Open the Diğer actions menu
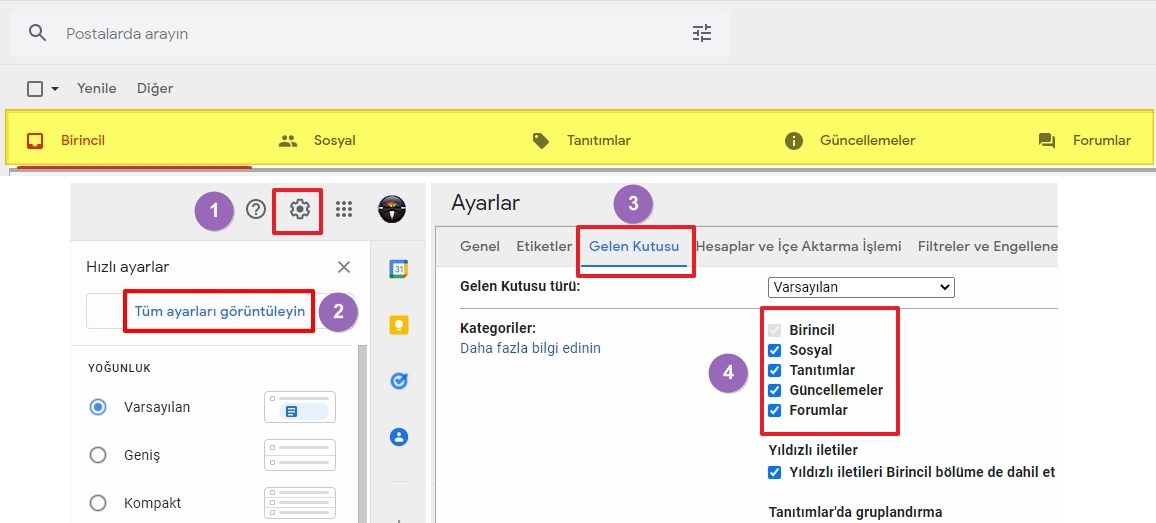1156x523 pixels. coord(155,89)
